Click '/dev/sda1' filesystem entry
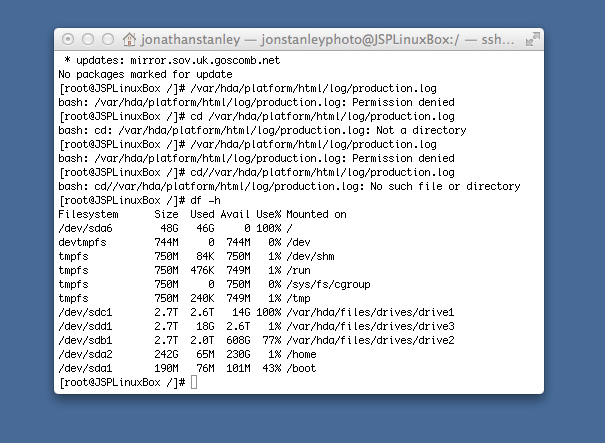Screen dimensions: 605x443 pos(85,369)
